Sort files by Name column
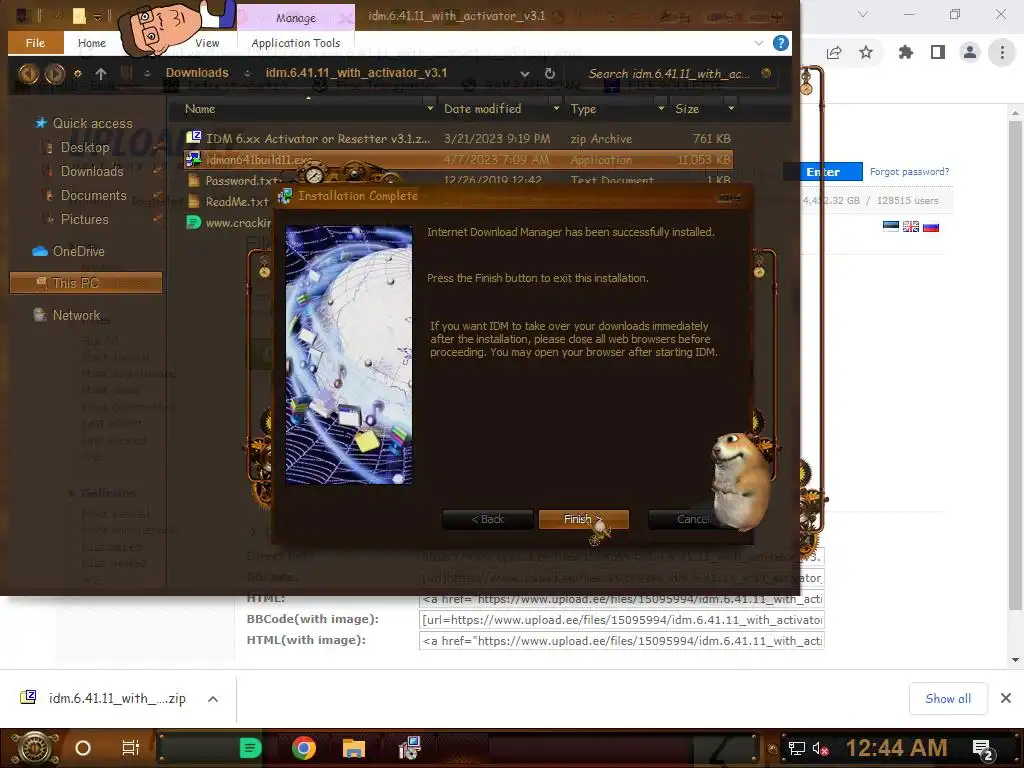This screenshot has width=1024, height=768. coord(200,109)
